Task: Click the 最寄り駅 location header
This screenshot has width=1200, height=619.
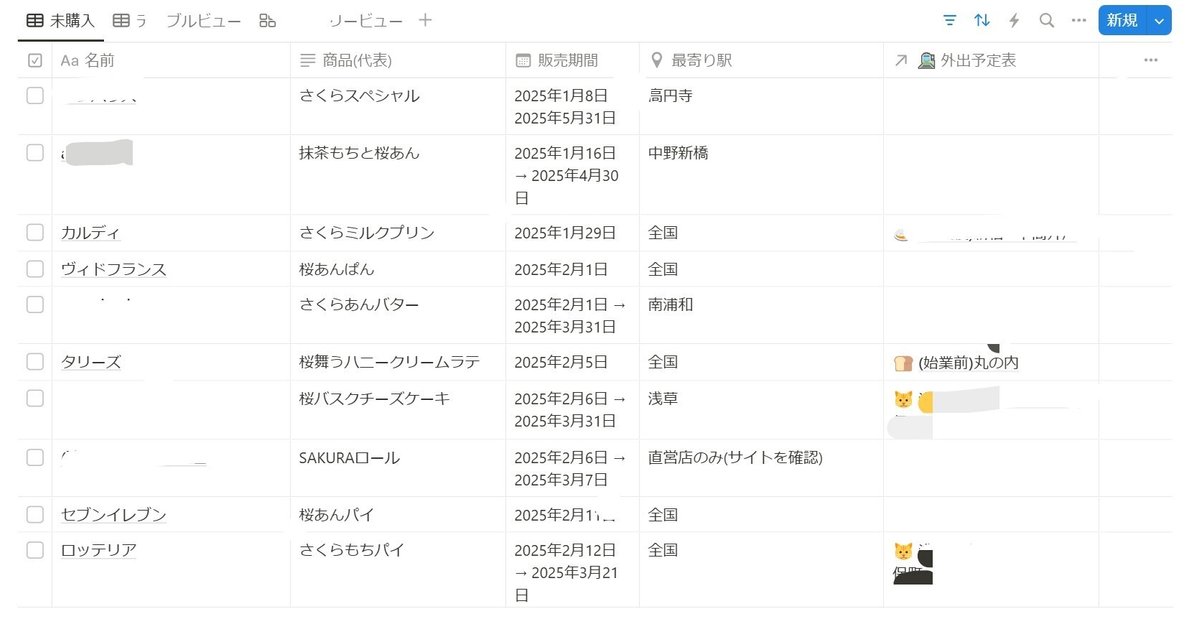Action: pos(691,61)
